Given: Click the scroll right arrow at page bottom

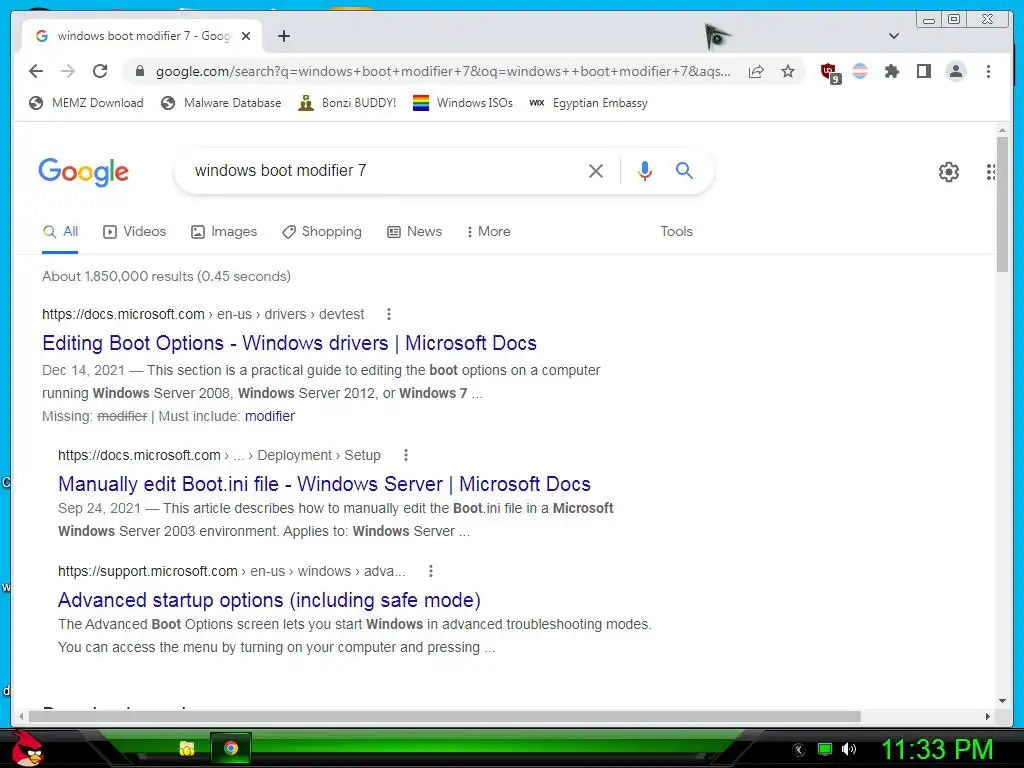Looking at the screenshot, I should (x=987, y=716).
